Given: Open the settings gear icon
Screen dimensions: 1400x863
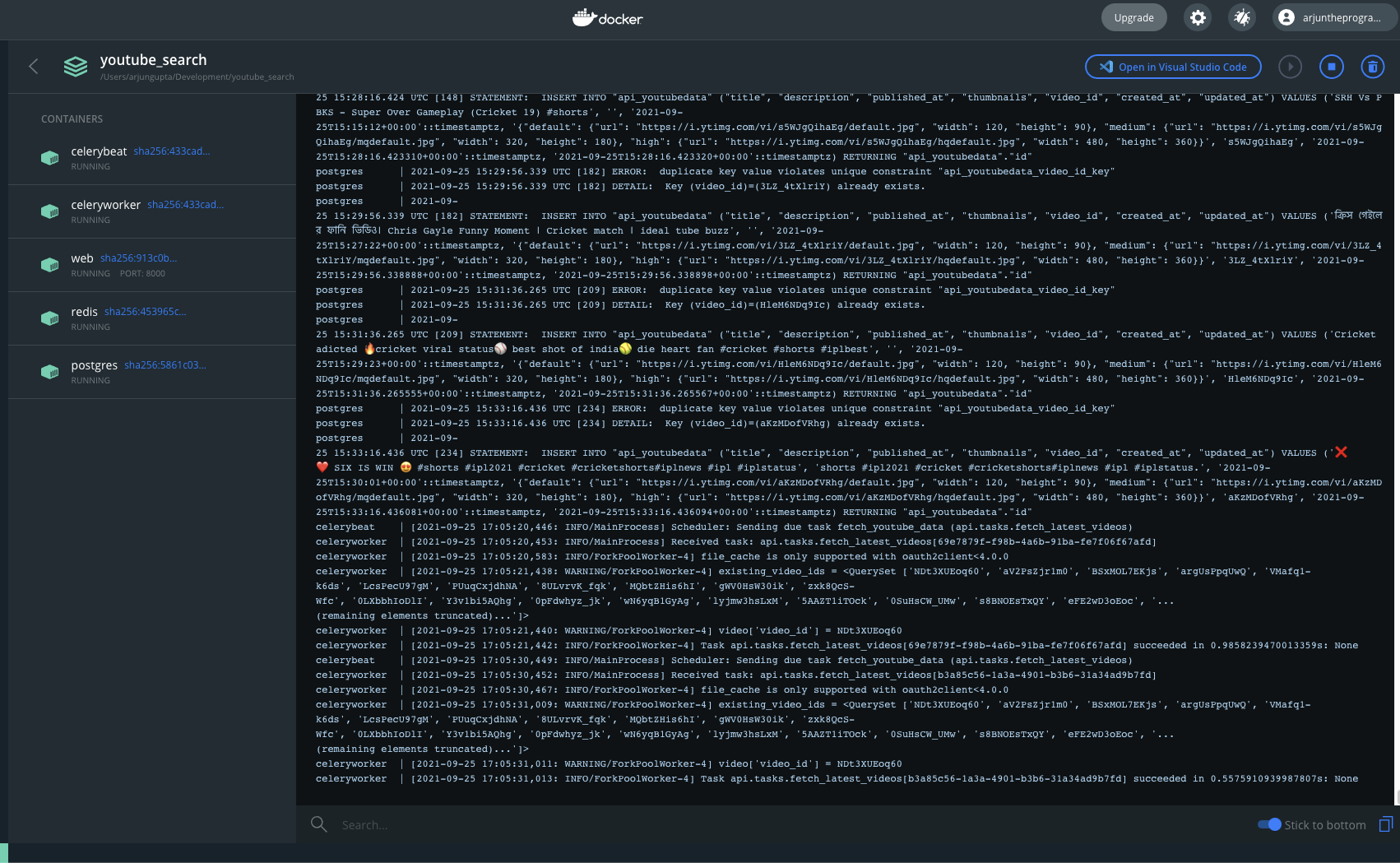Looking at the screenshot, I should [x=1198, y=17].
